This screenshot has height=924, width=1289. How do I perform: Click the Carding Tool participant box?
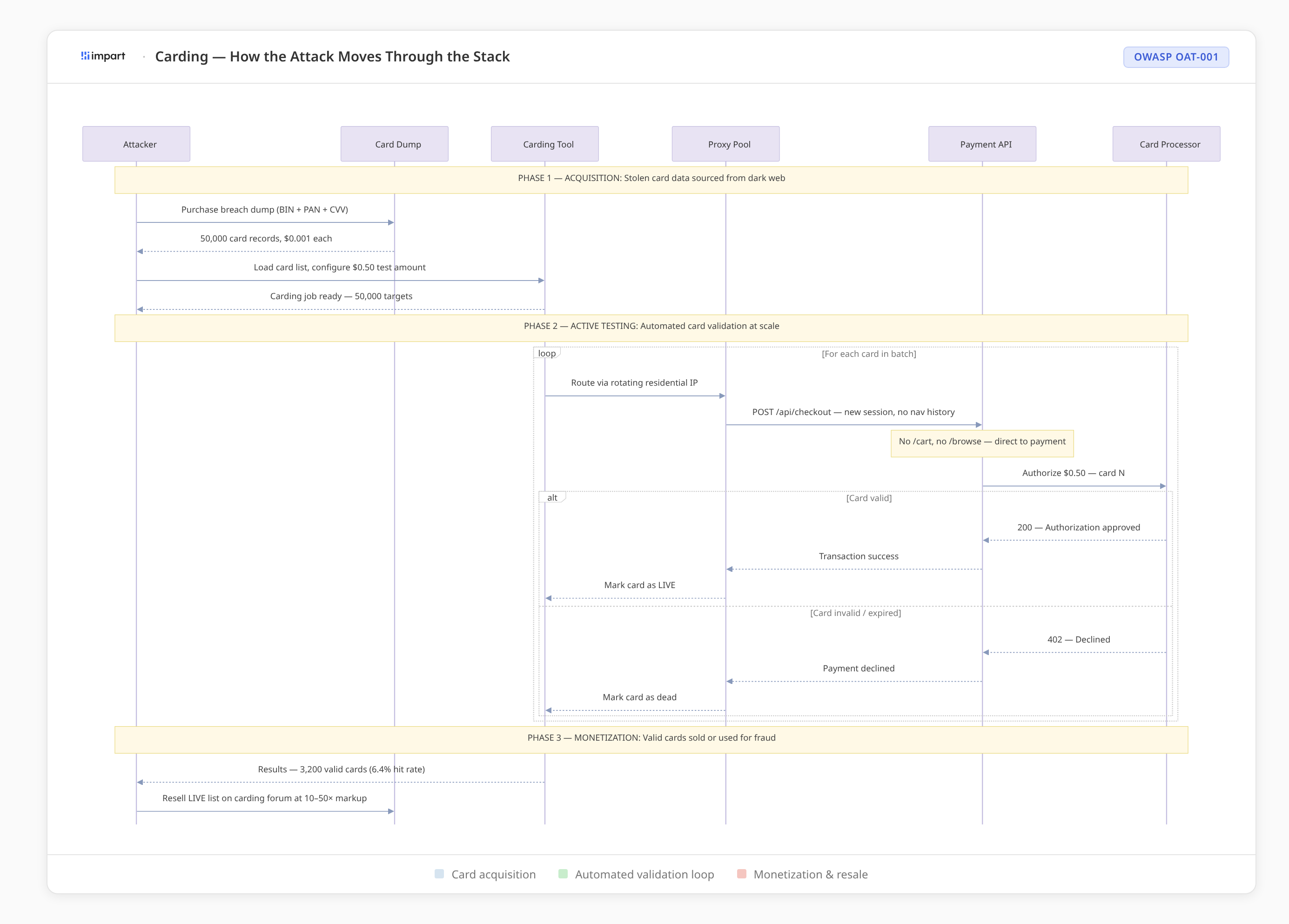pos(544,144)
